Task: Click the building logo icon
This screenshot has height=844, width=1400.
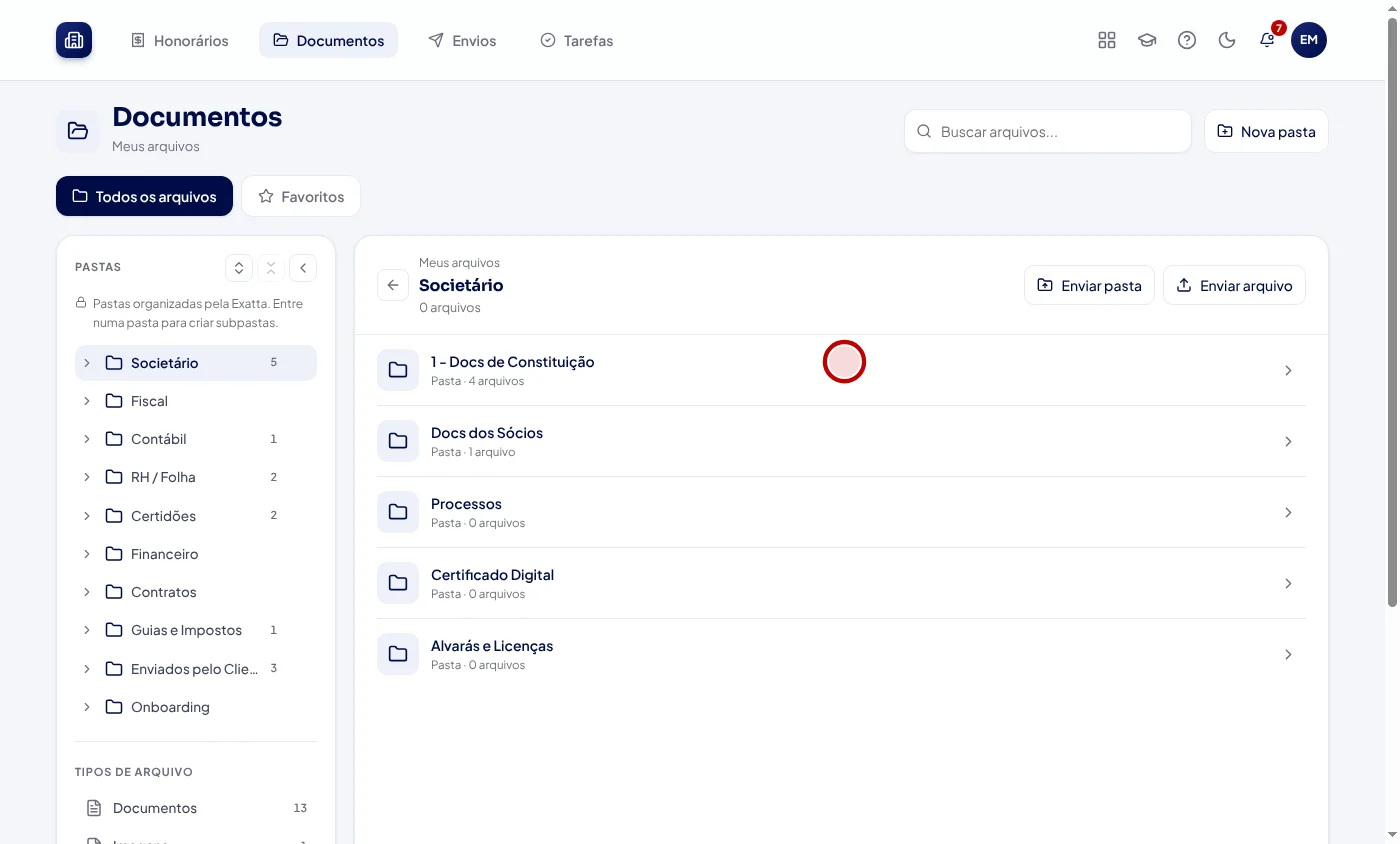Action: coord(74,40)
